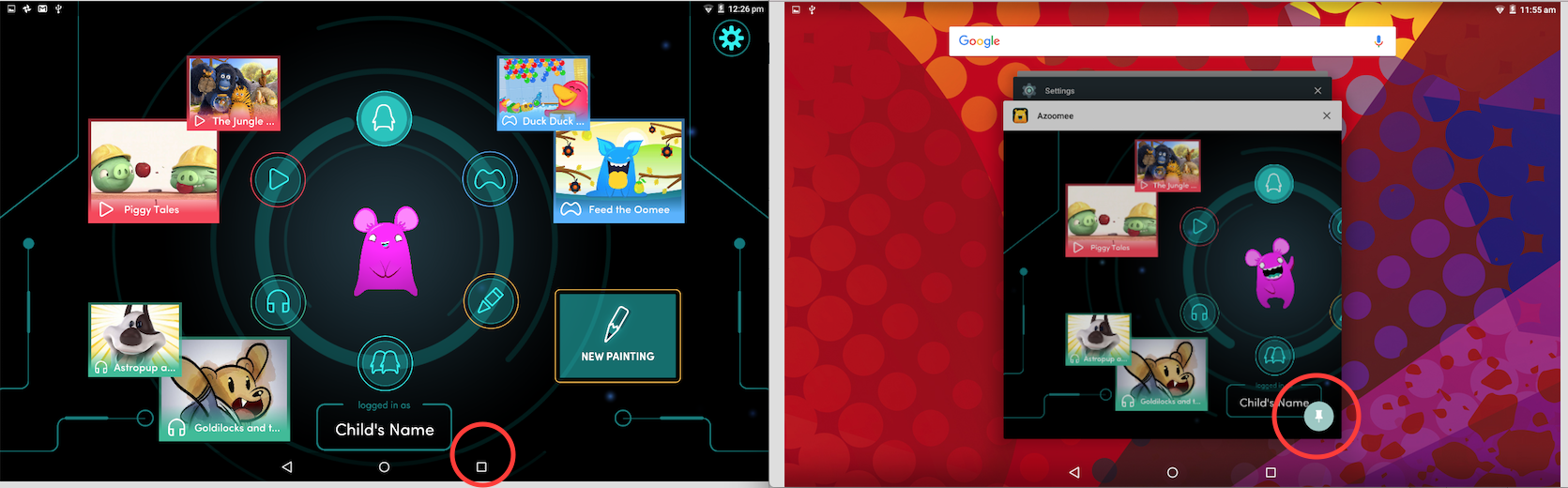This screenshot has width=1568, height=488.
Task: Tap Piggy Tales thumbnail in recents preview
Action: tap(1112, 221)
